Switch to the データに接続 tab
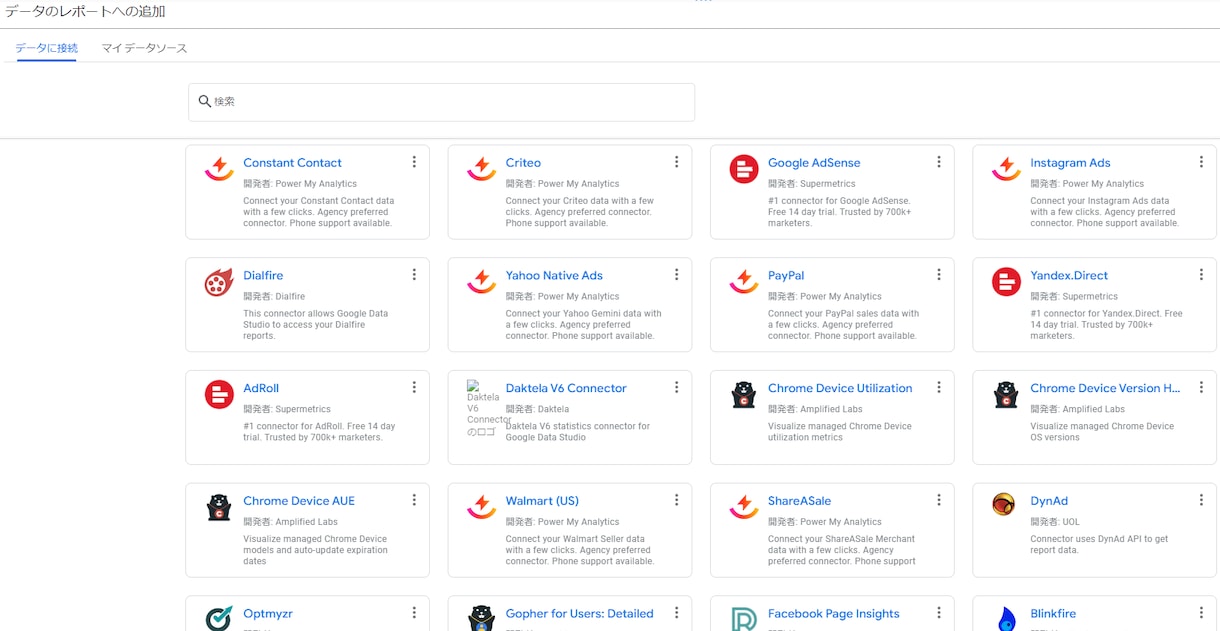The image size is (1220, 631). (x=46, y=48)
